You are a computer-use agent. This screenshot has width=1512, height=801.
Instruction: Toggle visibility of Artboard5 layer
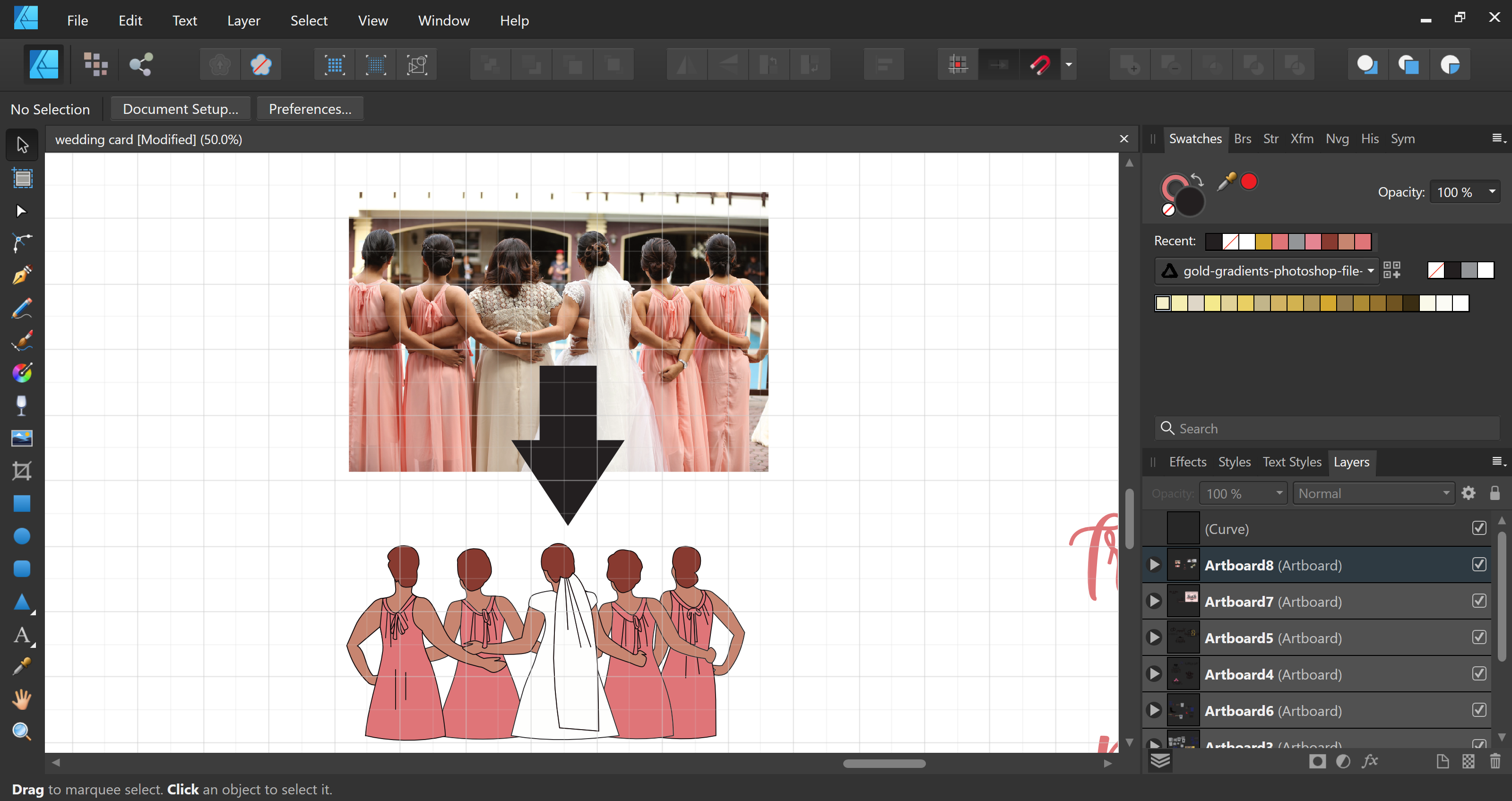point(1478,637)
